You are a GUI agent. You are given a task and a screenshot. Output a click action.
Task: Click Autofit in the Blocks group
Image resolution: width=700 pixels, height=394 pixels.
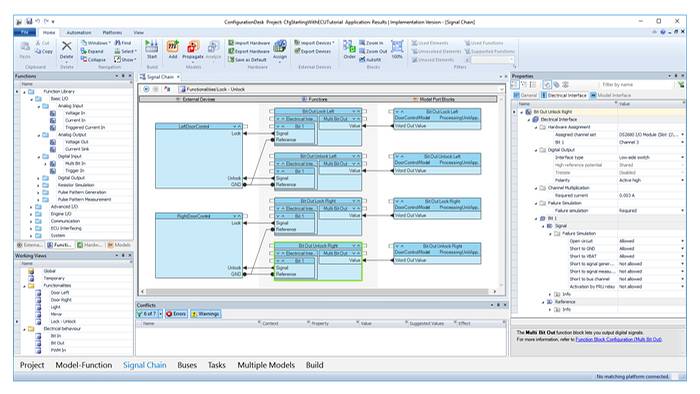(370, 60)
